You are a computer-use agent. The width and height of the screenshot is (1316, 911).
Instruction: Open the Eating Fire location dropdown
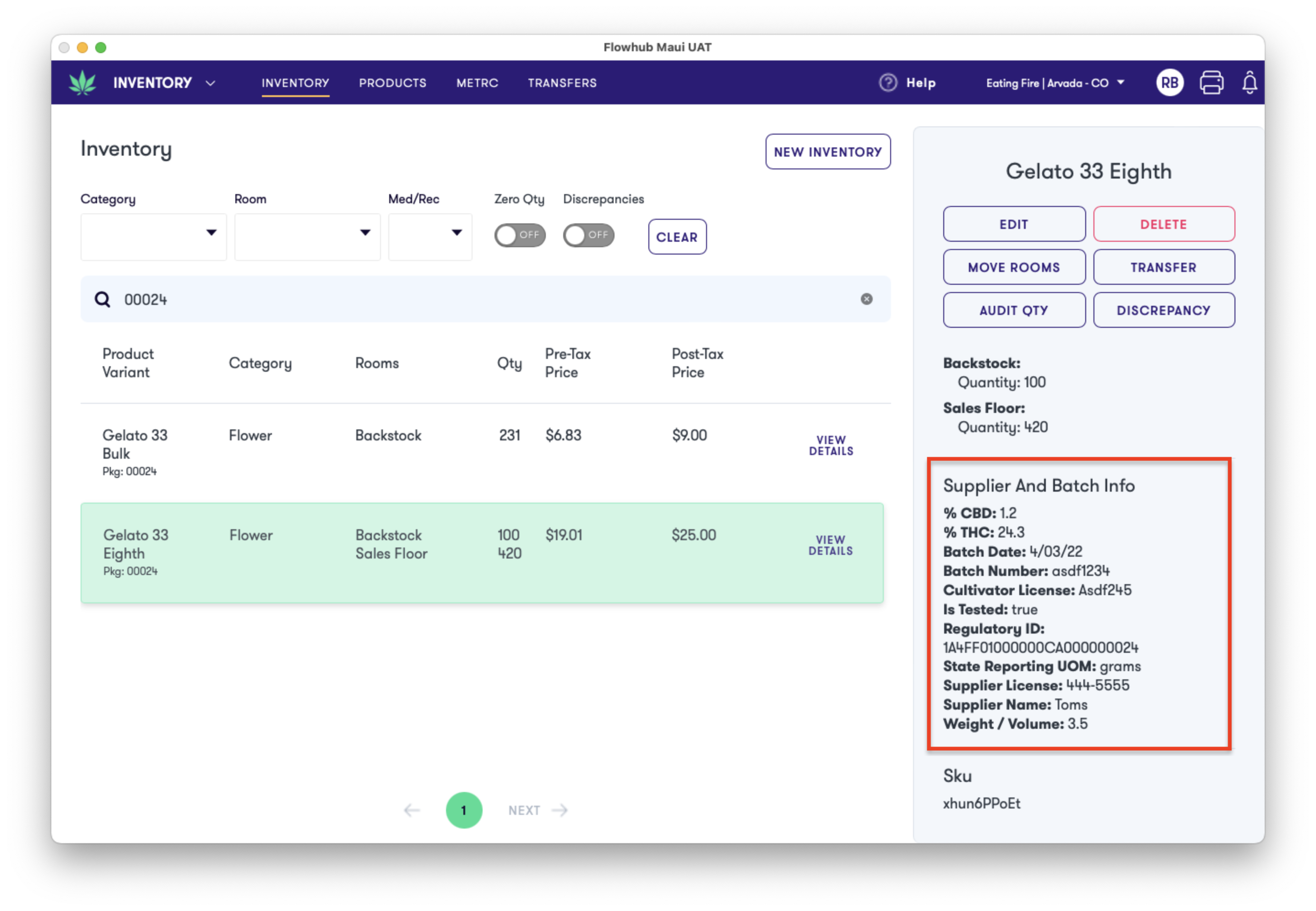click(1055, 83)
